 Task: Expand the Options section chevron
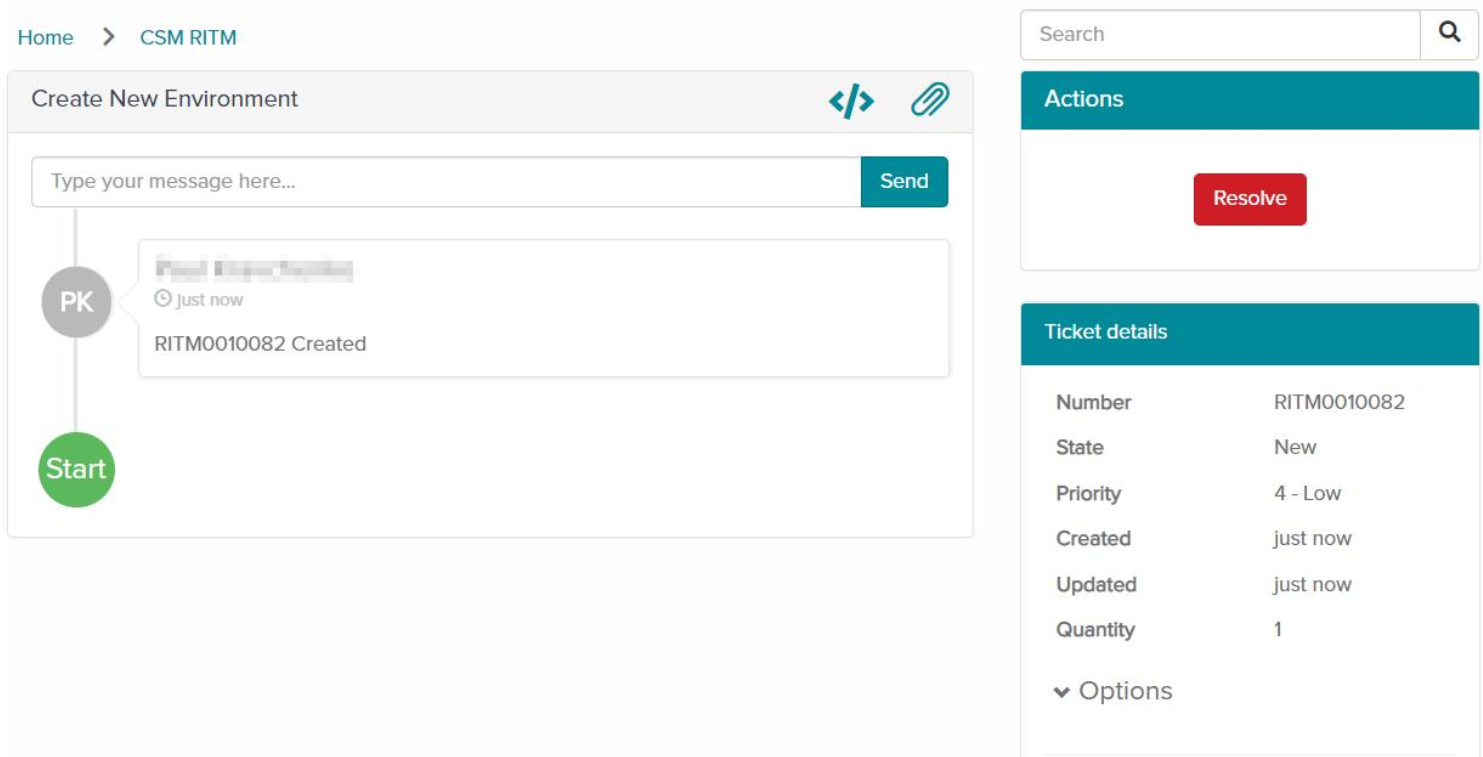click(x=1061, y=692)
